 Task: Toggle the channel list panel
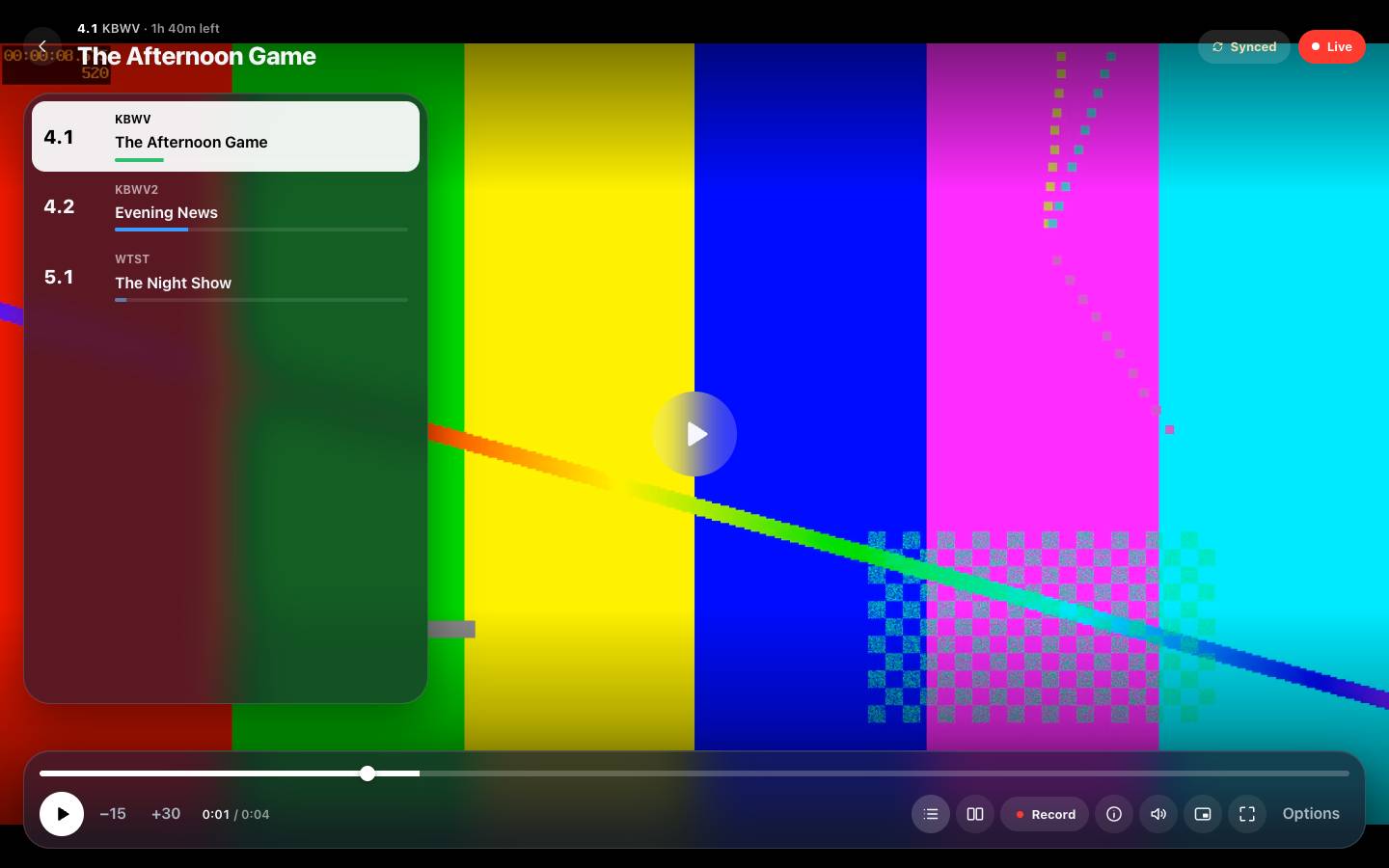[931, 814]
